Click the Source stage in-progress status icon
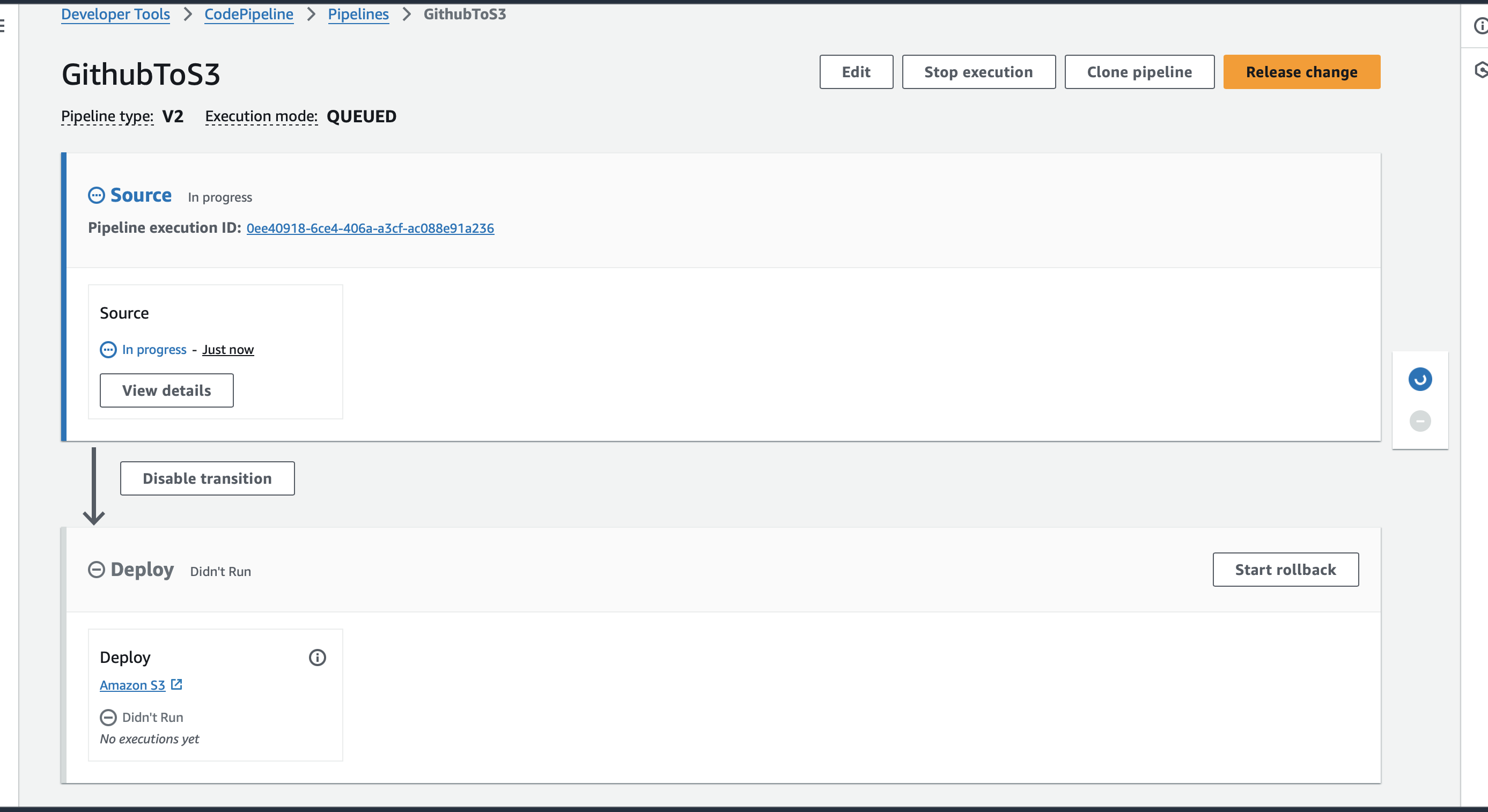Image resolution: width=1488 pixels, height=812 pixels. click(97, 196)
